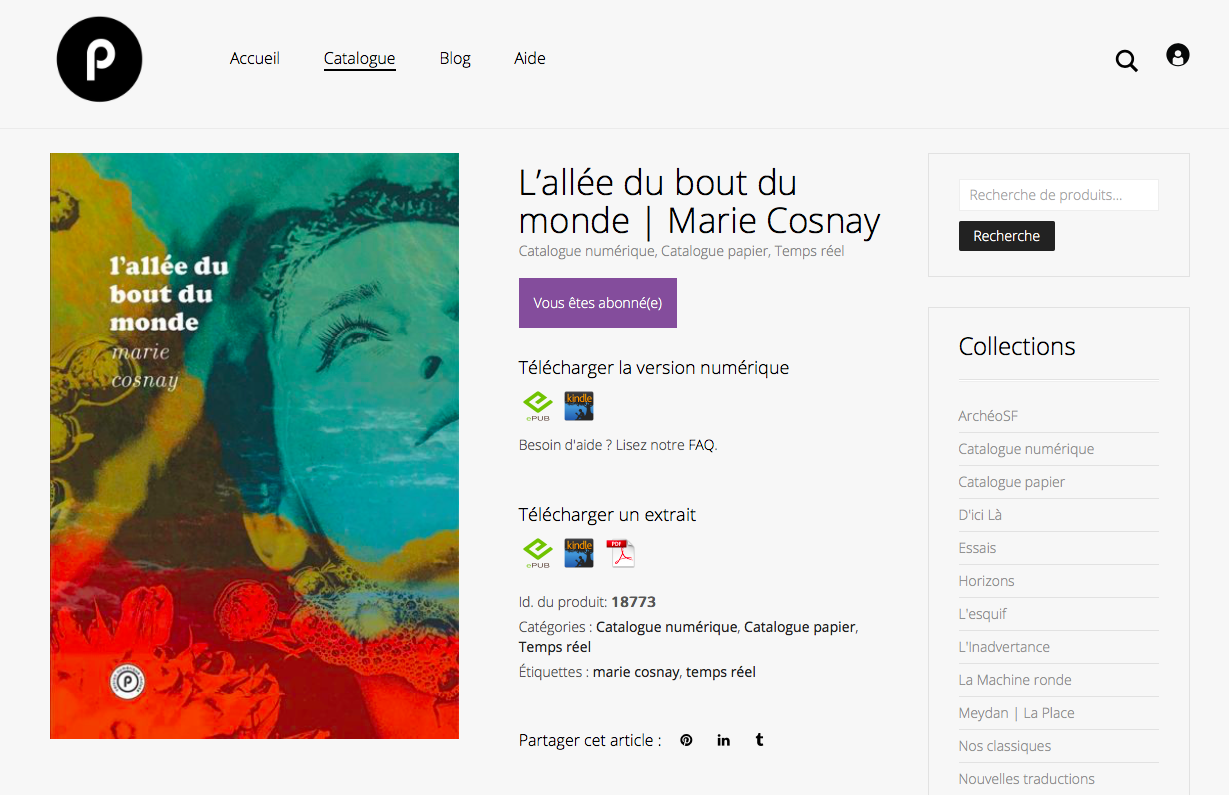Share this article on LinkedIn
This screenshot has height=795, width=1229.
[723, 740]
